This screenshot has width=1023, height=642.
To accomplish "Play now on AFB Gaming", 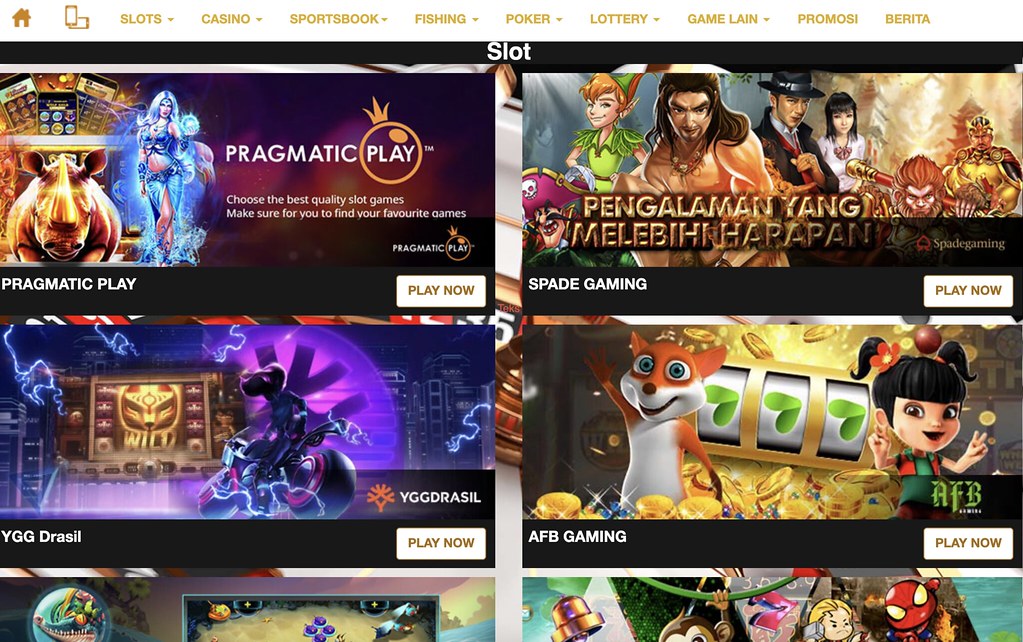I will (968, 543).
